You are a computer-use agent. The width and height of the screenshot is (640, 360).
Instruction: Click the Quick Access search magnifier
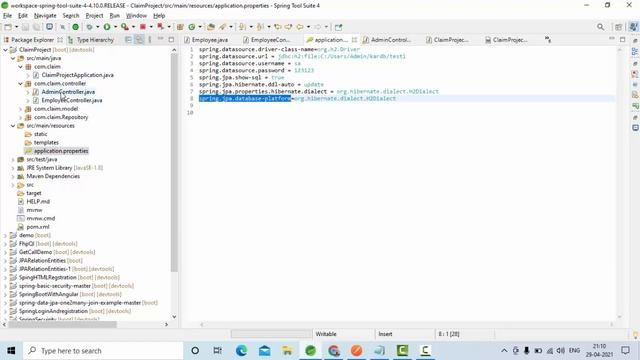(x=600, y=27)
